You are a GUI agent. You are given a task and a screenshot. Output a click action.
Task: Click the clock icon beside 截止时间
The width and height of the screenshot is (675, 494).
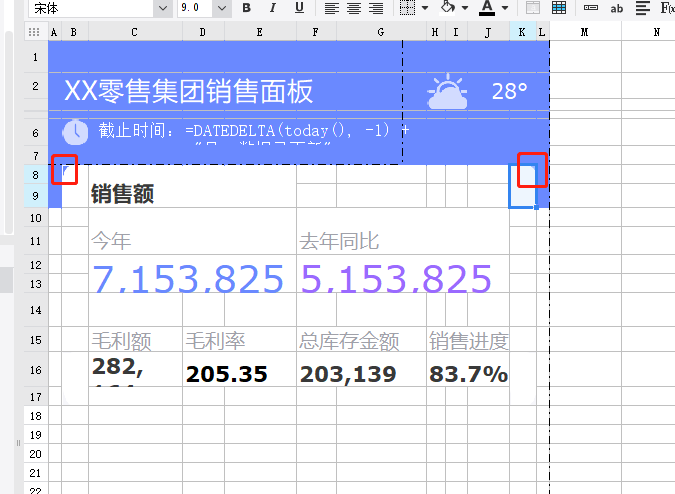75,133
